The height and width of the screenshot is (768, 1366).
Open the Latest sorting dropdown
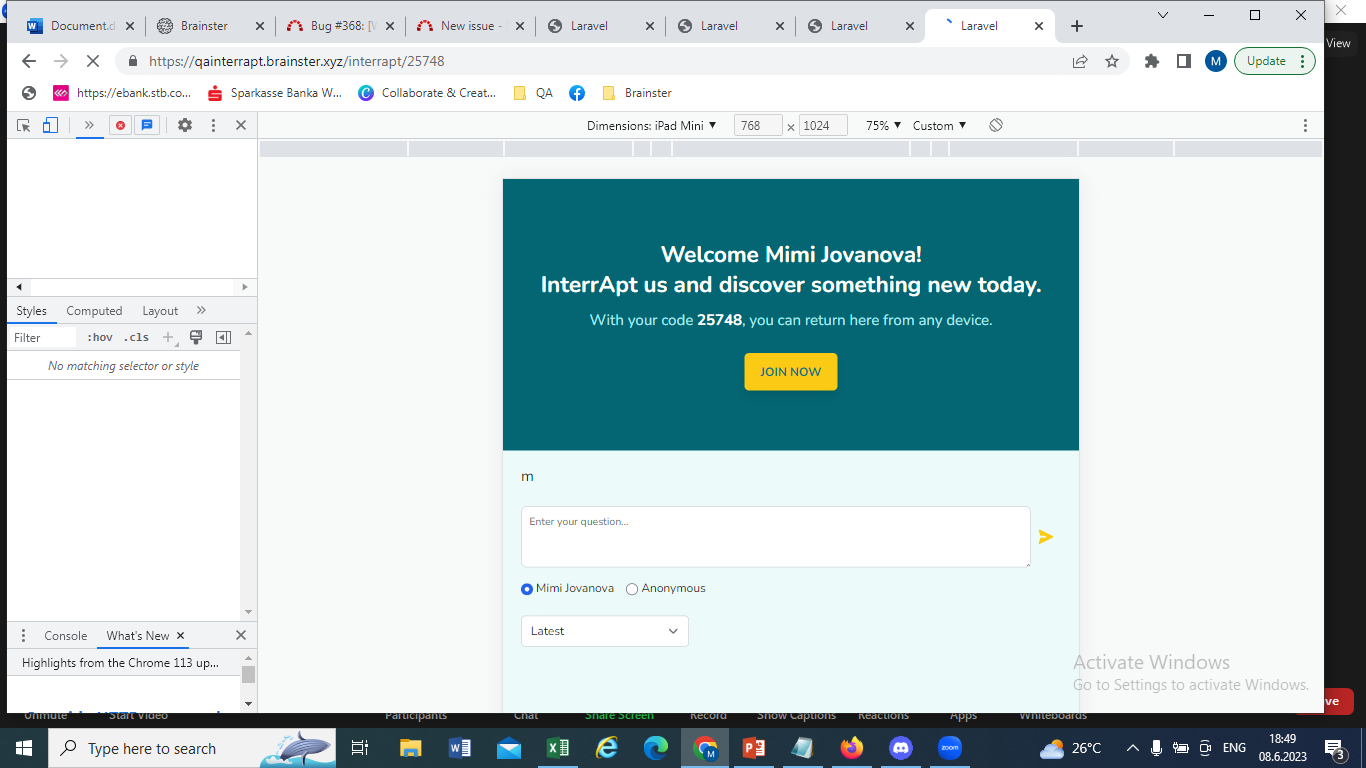click(x=604, y=631)
